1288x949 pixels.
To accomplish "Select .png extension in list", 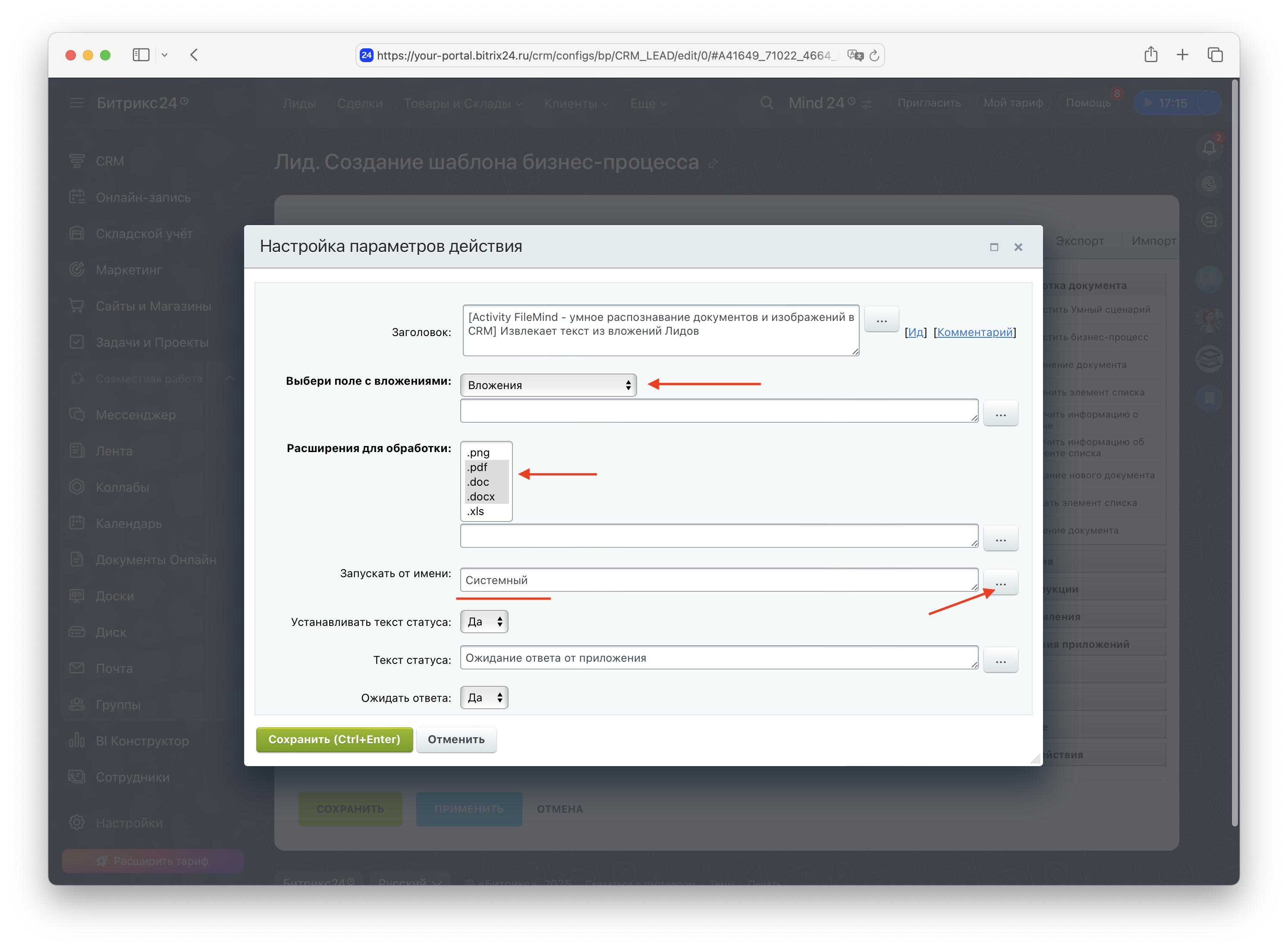I will point(478,453).
